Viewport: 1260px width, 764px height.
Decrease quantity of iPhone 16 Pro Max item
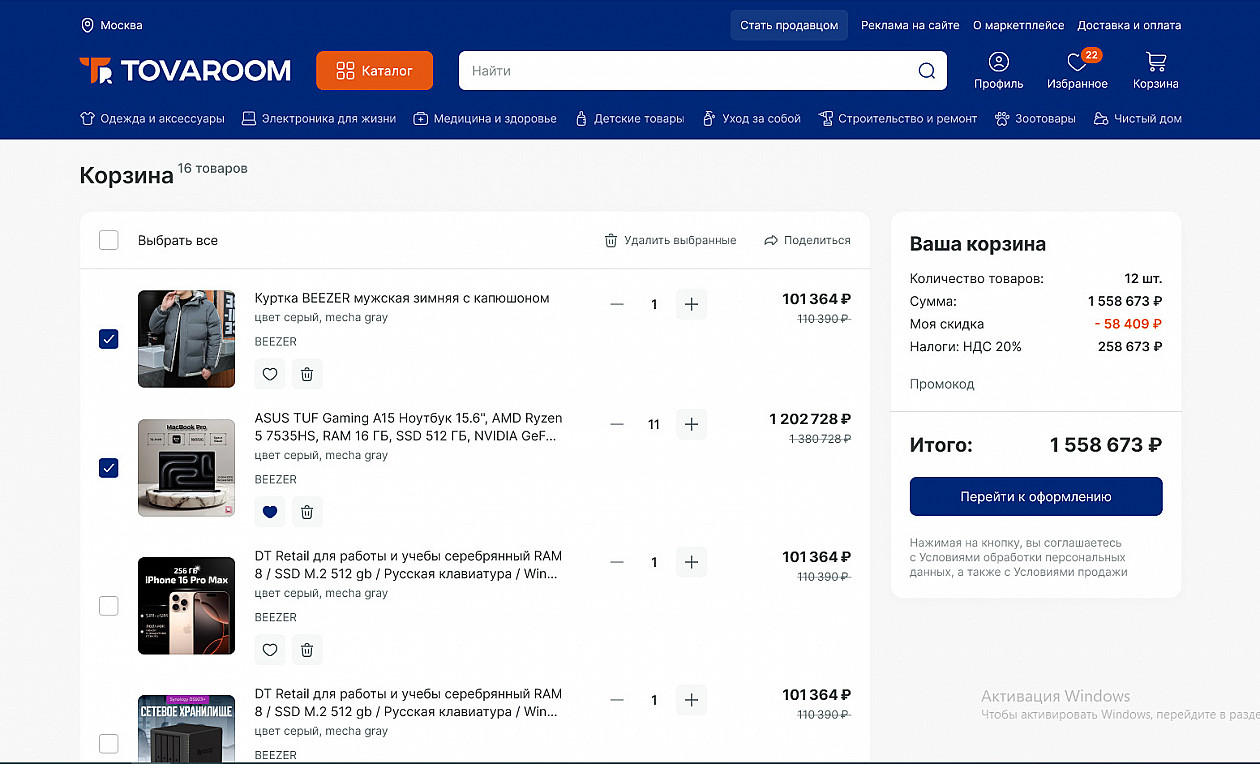click(x=617, y=562)
